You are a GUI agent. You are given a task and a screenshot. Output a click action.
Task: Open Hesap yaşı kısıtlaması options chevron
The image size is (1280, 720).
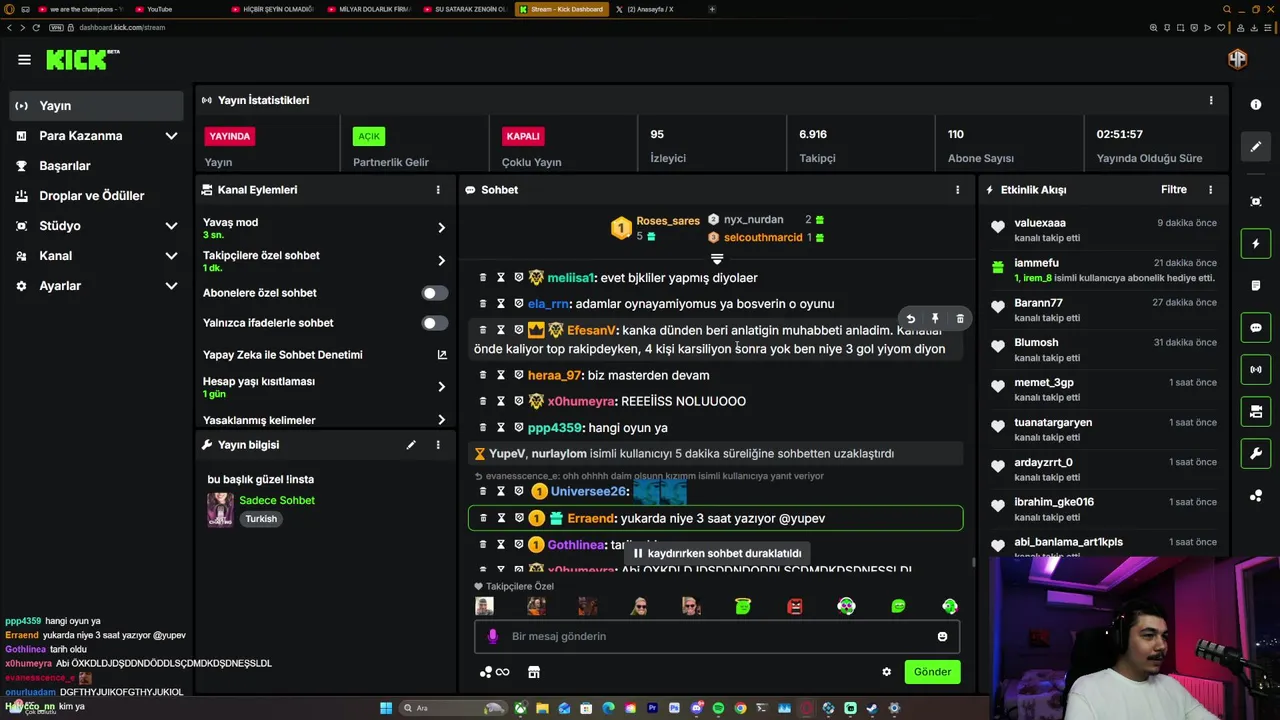(x=441, y=387)
